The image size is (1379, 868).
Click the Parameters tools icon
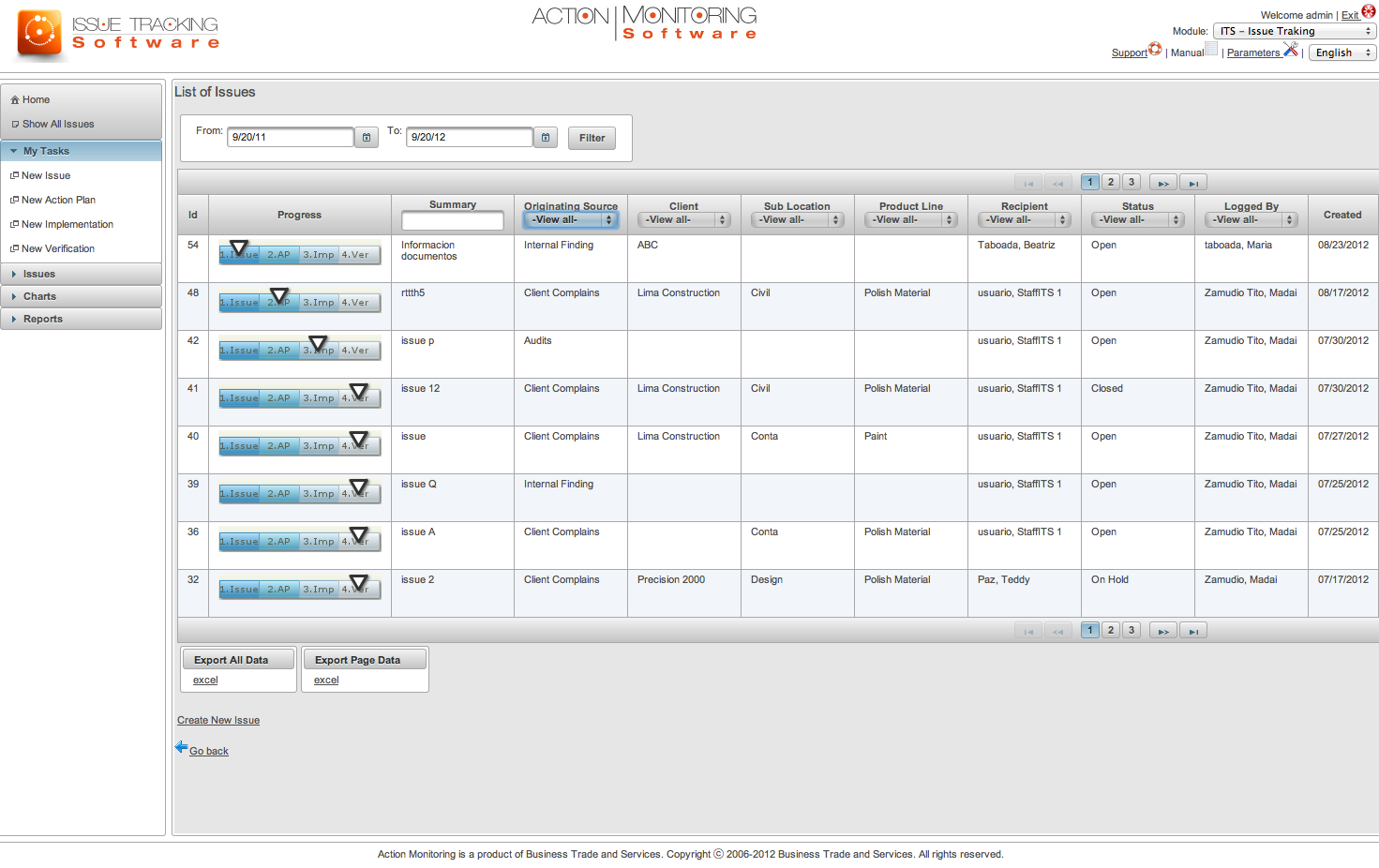pyautogui.click(x=1291, y=49)
